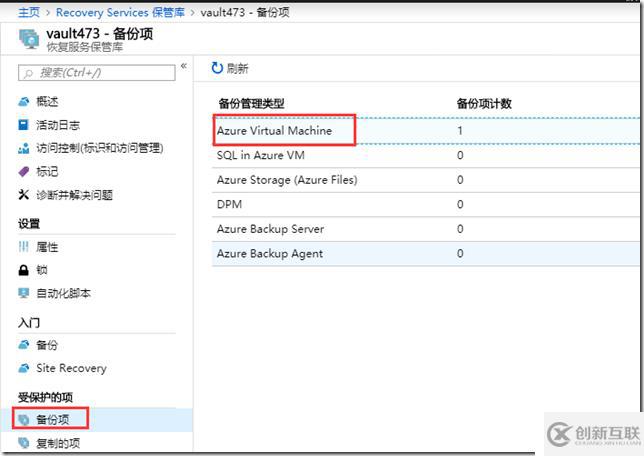The image size is (644, 456).
Task: Click the 活动日志 activity log icon
Action: (24, 124)
